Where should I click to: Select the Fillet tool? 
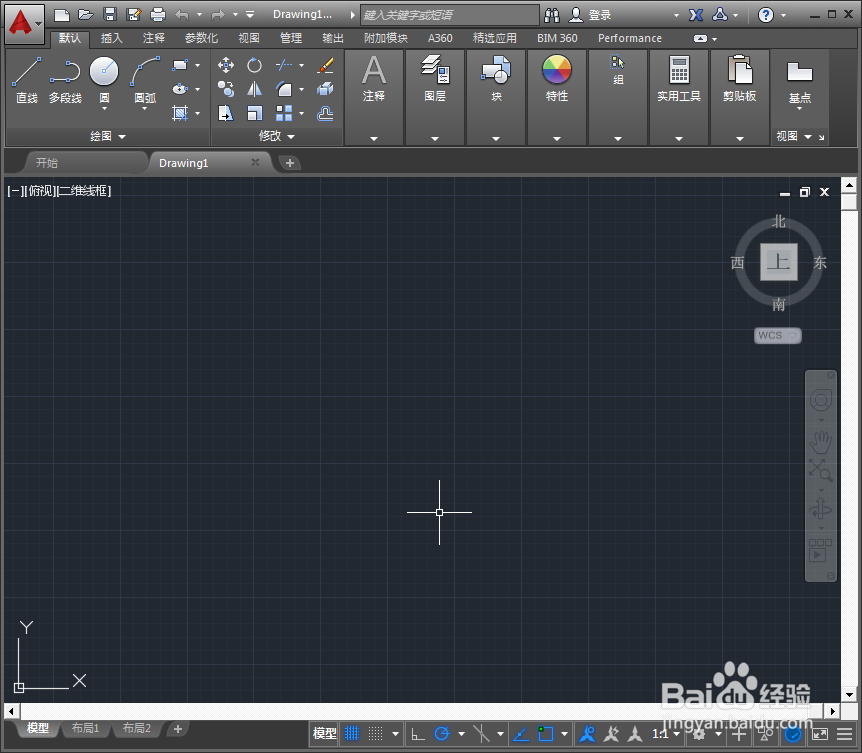284,89
